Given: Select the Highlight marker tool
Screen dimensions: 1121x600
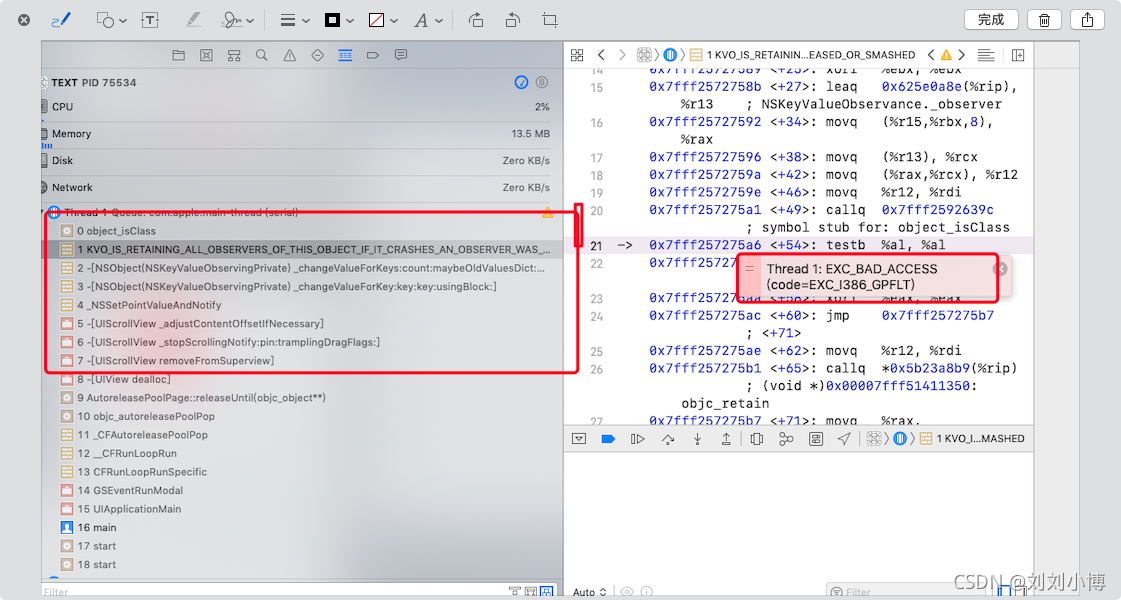Looking at the screenshot, I should pos(192,20).
